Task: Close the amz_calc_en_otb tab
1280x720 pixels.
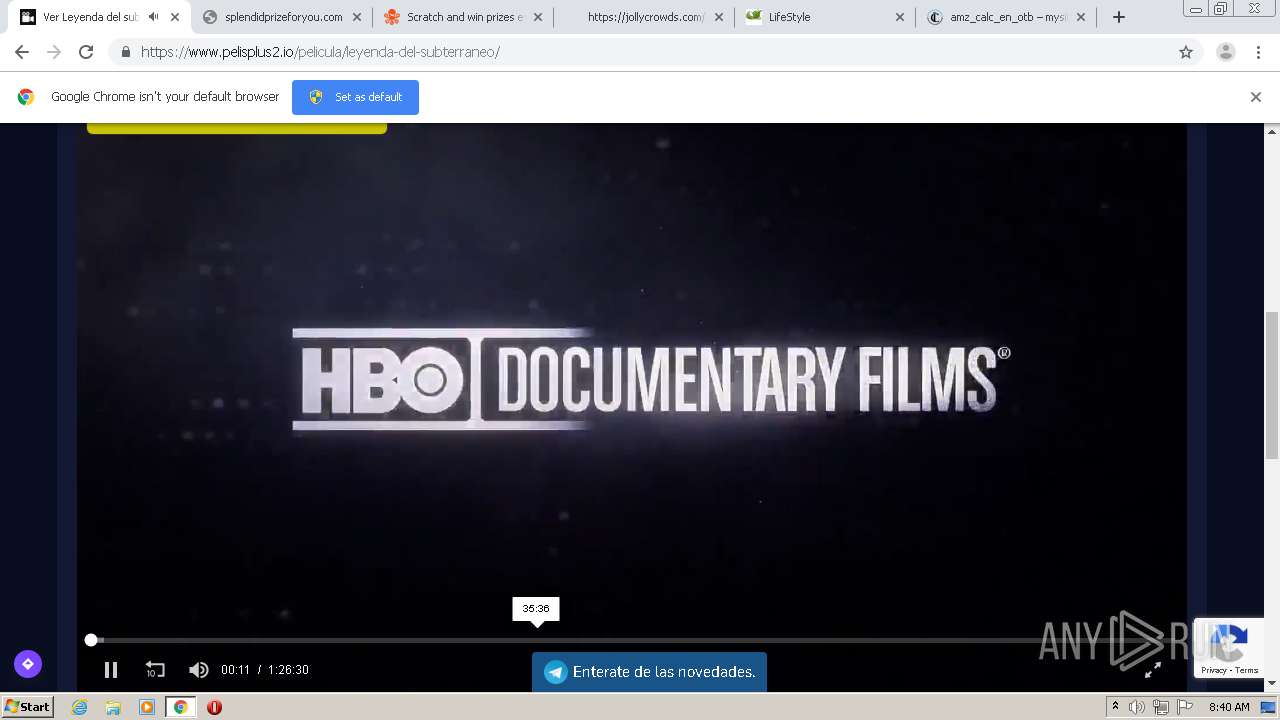Action: click(x=1081, y=17)
